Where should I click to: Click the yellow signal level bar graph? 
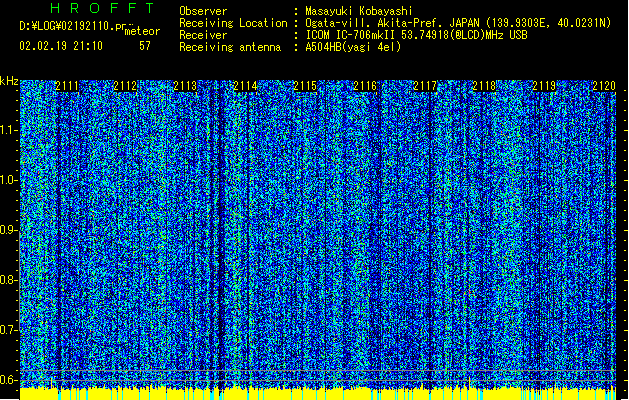click(x=318, y=394)
